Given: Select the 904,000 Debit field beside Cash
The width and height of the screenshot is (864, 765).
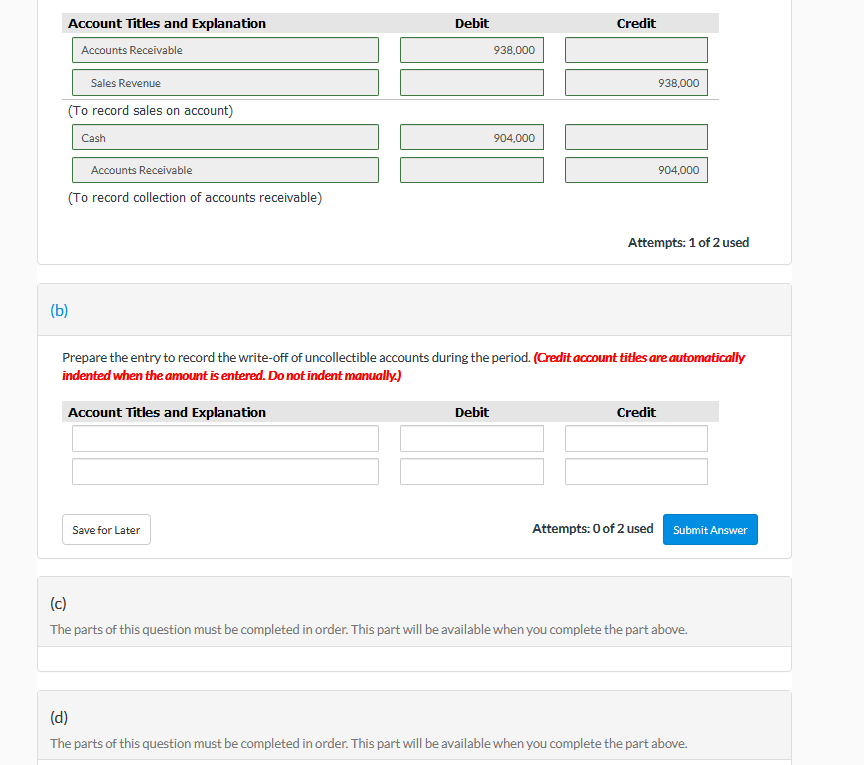Looking at the screenshot, I should pyautogui.click(x=471, y=137).
